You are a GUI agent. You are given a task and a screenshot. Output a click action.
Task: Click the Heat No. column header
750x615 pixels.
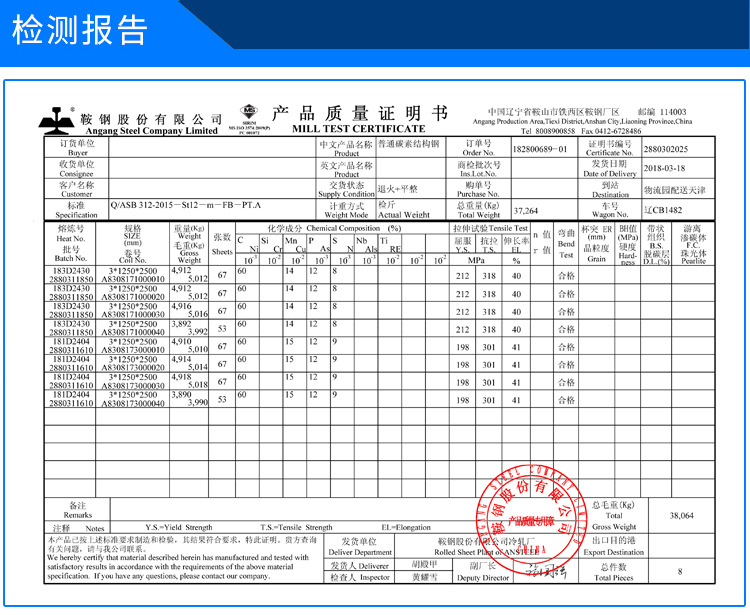71,239
